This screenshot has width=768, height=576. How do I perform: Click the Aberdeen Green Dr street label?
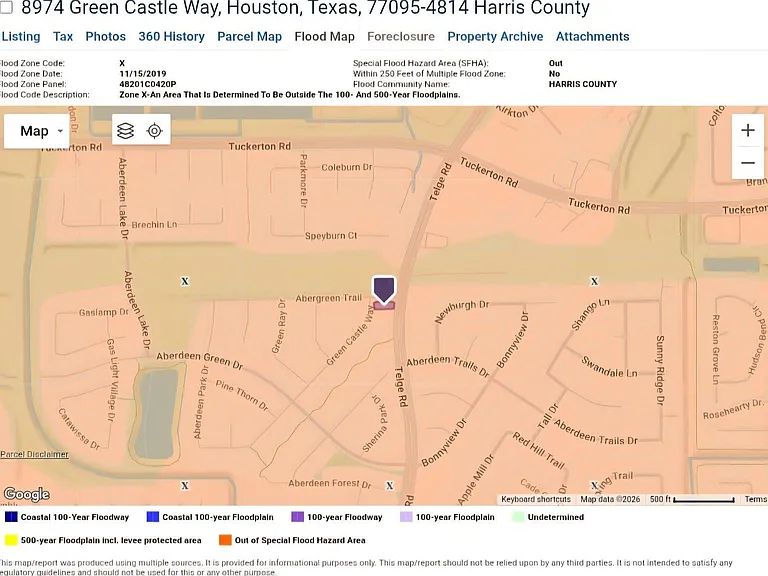click(199, 360)
